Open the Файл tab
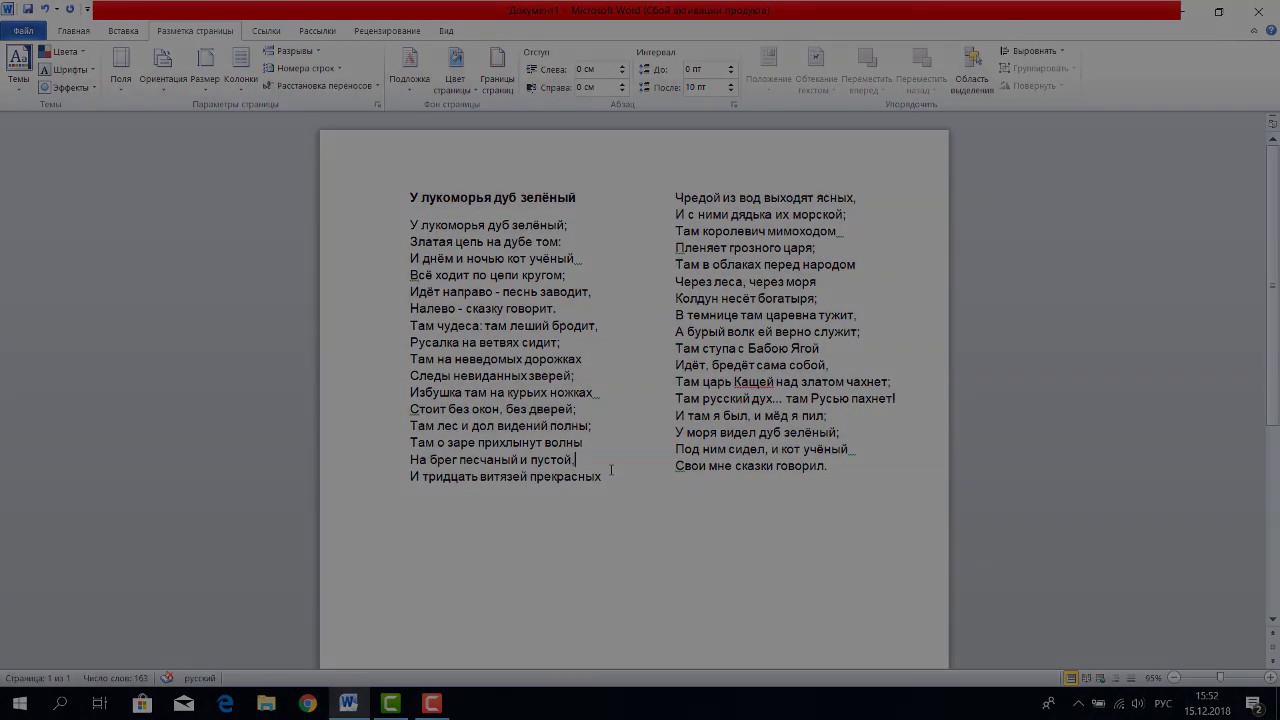 click(x=23, y=31)
